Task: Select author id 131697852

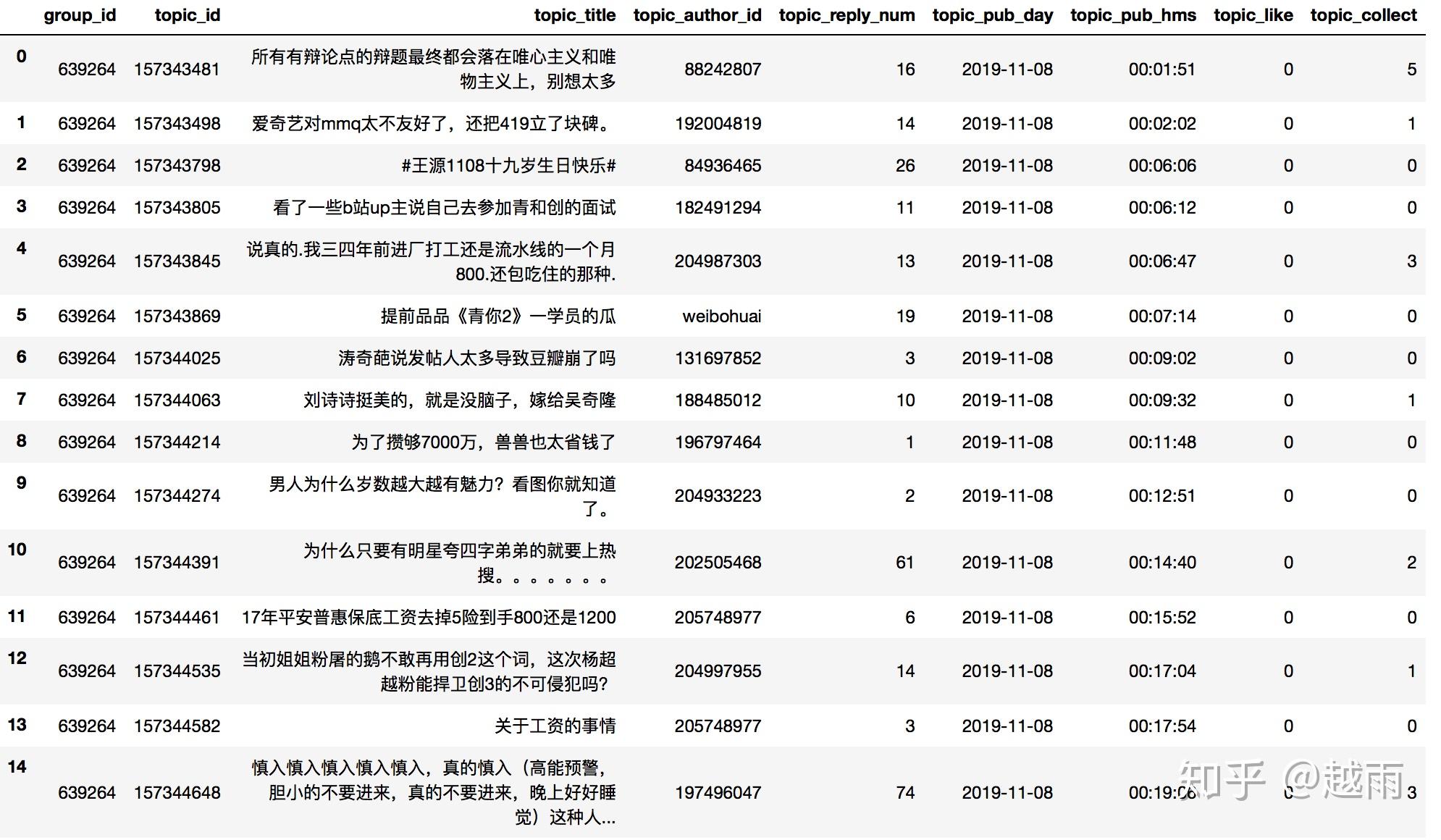Action: 718,358
